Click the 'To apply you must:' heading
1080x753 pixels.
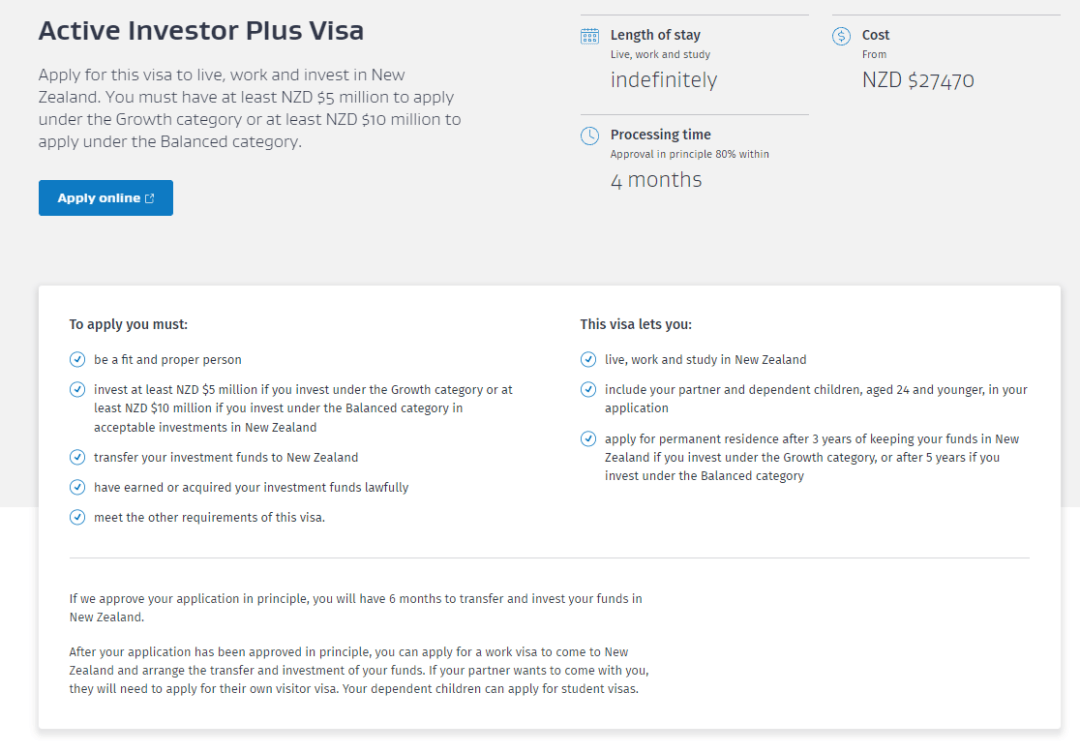tap(128, 325)
